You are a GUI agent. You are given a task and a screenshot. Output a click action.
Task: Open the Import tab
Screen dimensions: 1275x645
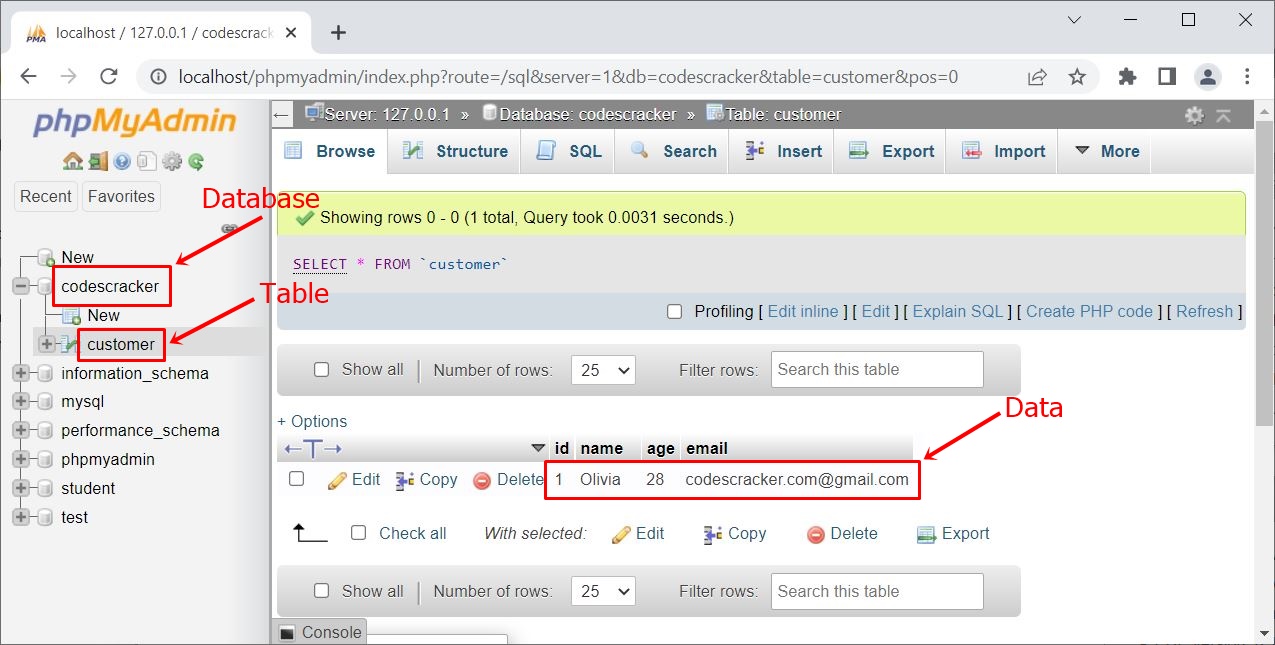pos(1001,150)
